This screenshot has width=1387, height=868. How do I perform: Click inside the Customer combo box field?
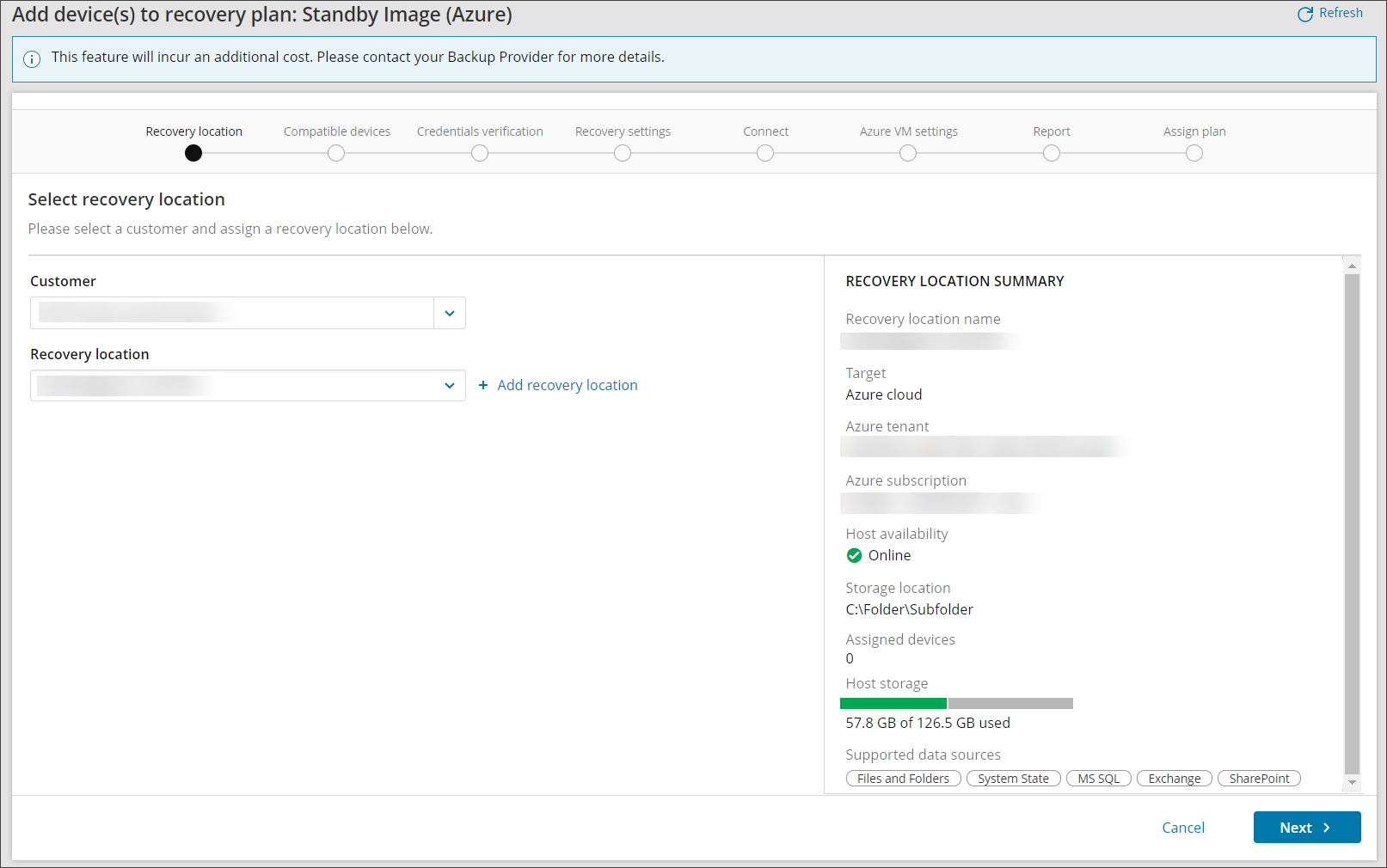click(232, 313)
